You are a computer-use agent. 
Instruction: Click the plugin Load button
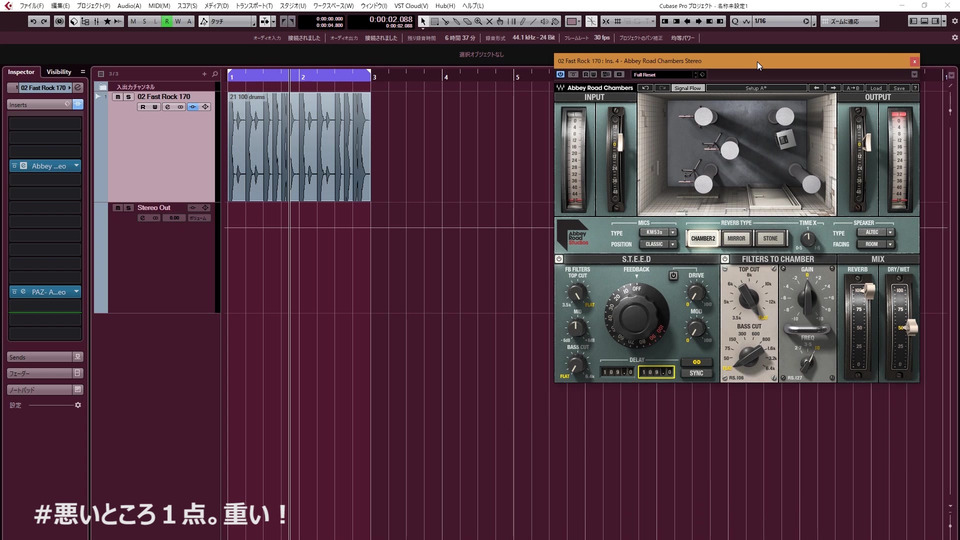click(x=876, y=88)
